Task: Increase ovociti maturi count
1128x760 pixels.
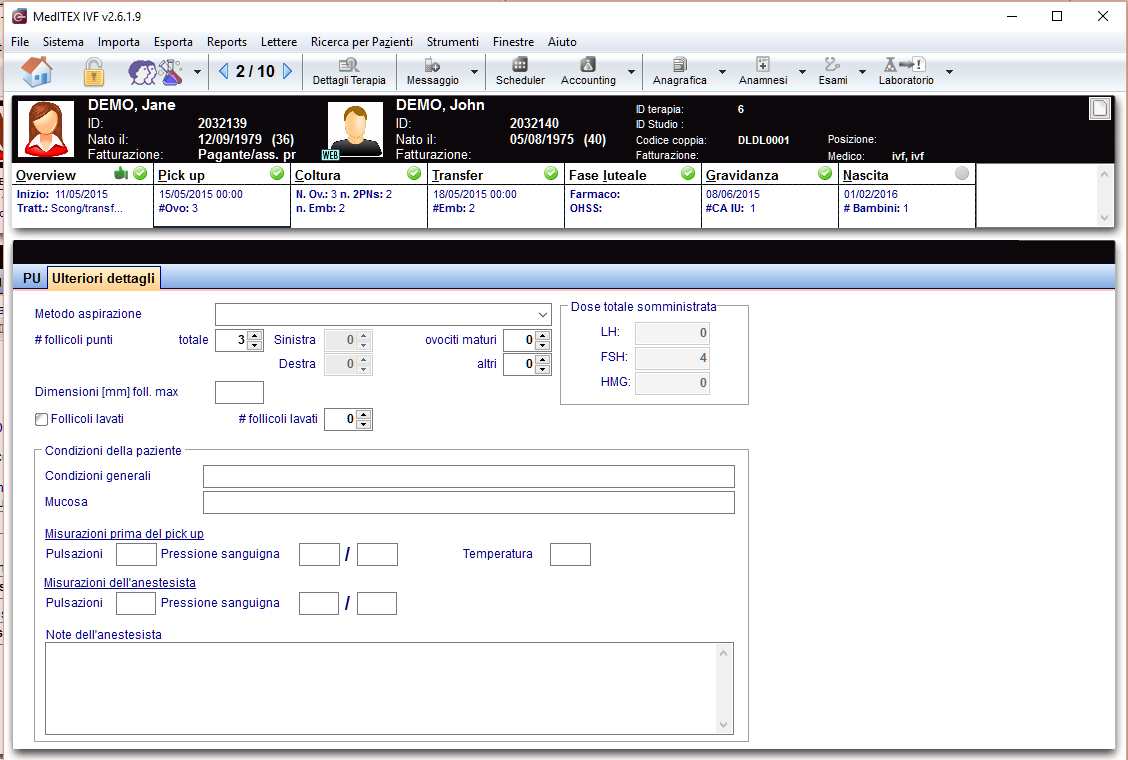Action: [543, 335]
